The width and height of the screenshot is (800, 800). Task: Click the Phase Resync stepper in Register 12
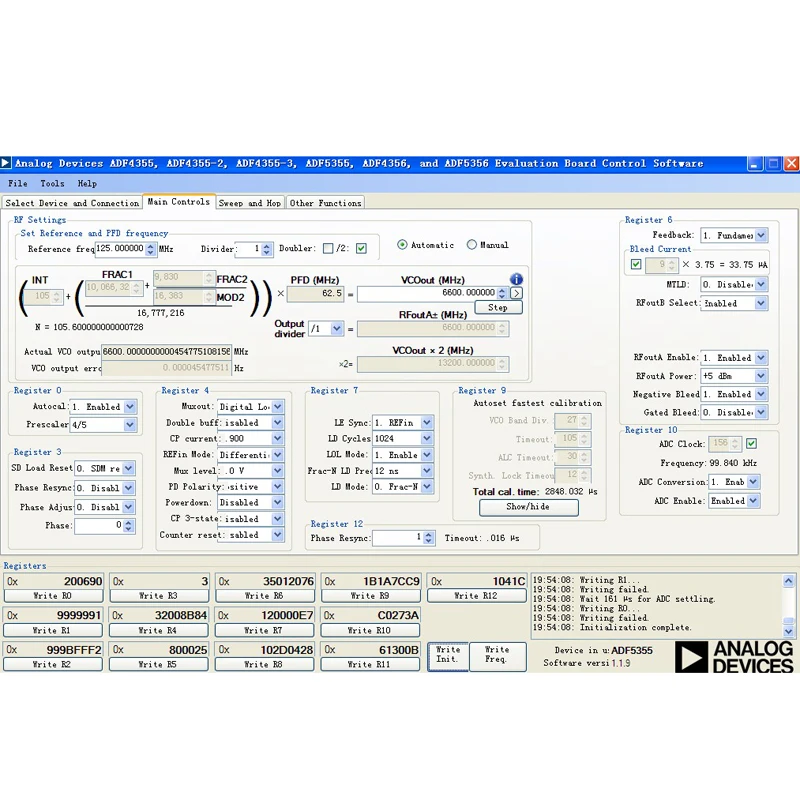(x=429, y=538)
